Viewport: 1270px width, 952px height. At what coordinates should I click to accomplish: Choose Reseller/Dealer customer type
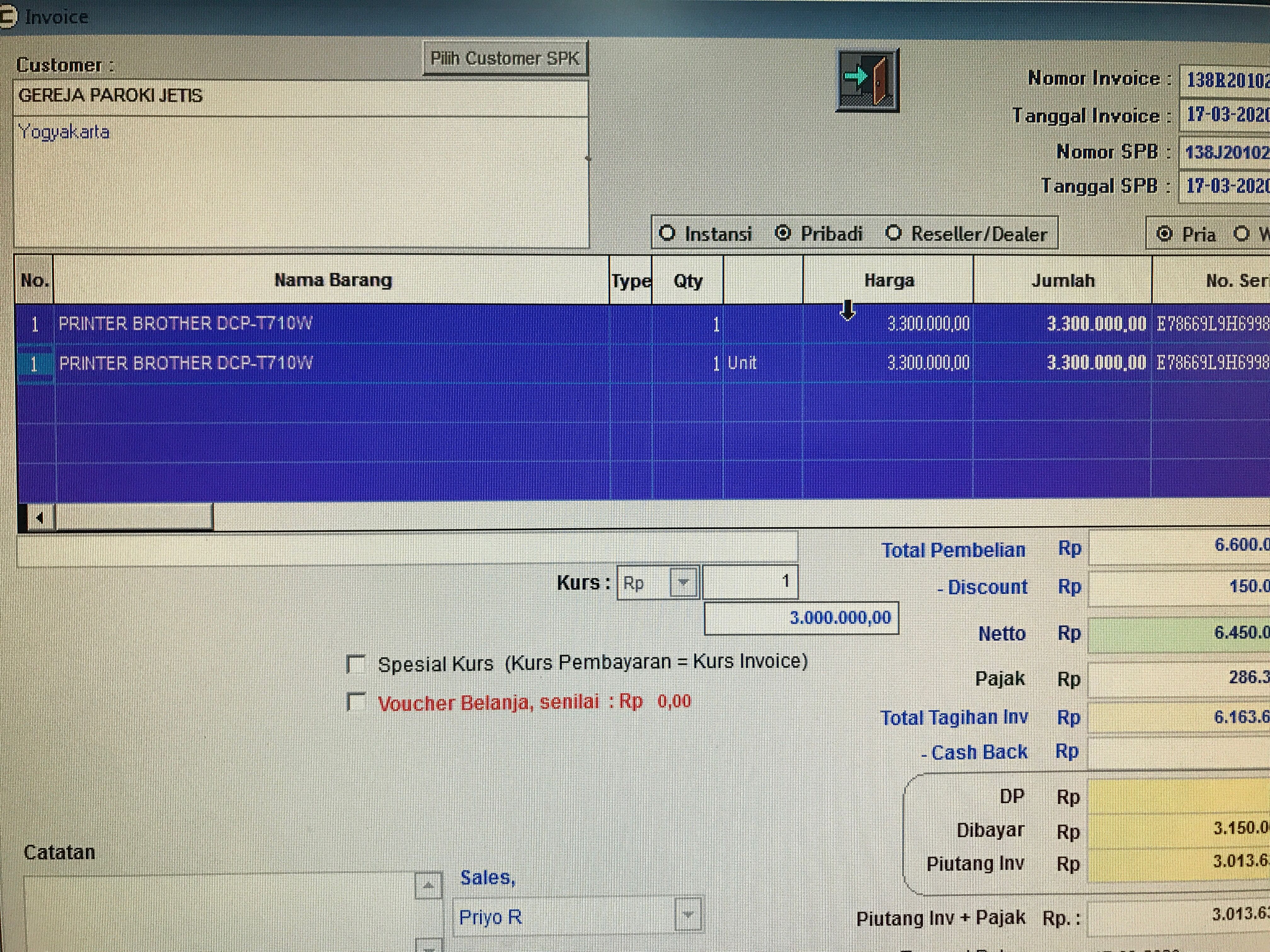[x=893, y=234]
